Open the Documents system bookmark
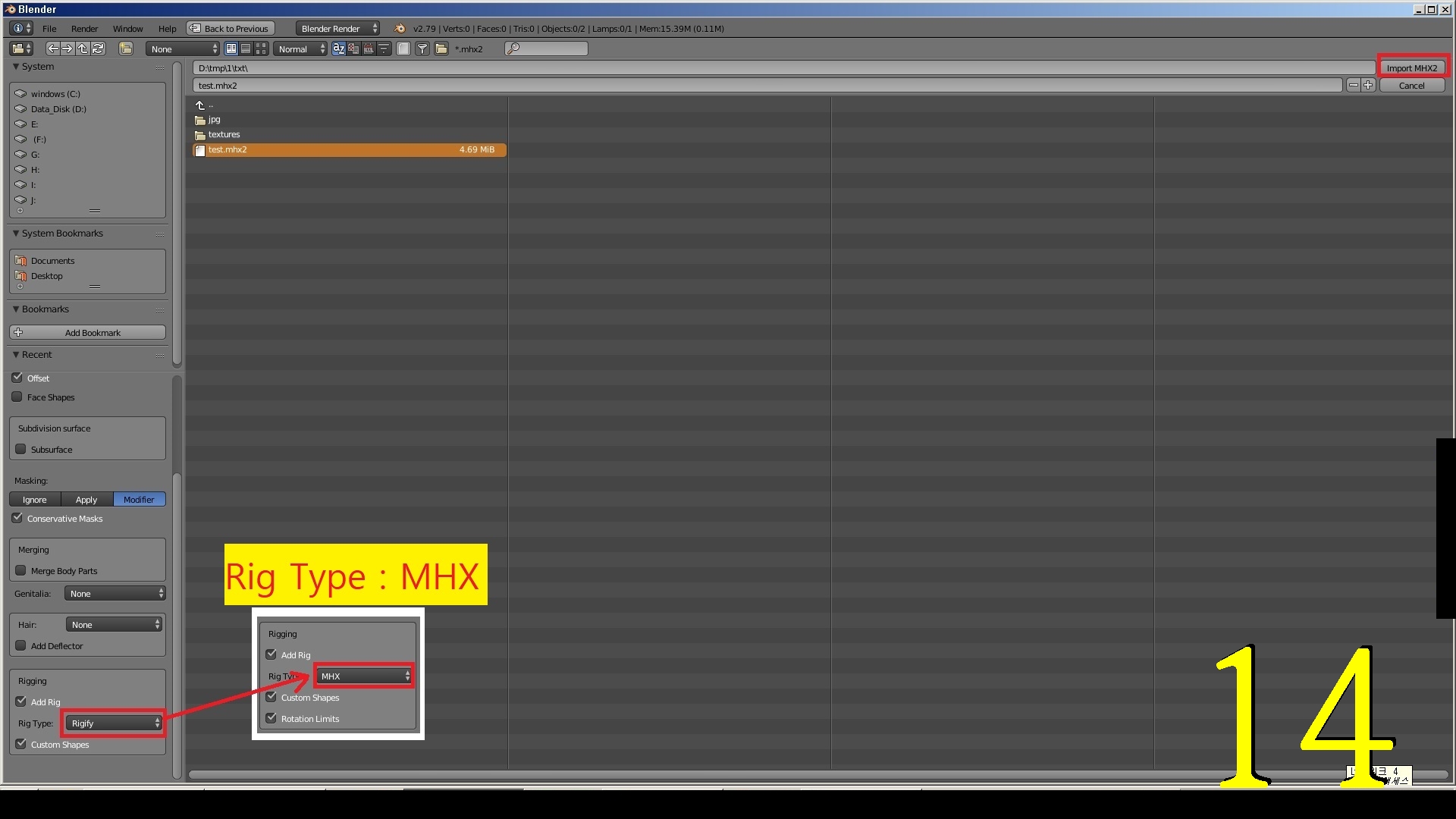The image size is (1456, 819). click(52, 261)
